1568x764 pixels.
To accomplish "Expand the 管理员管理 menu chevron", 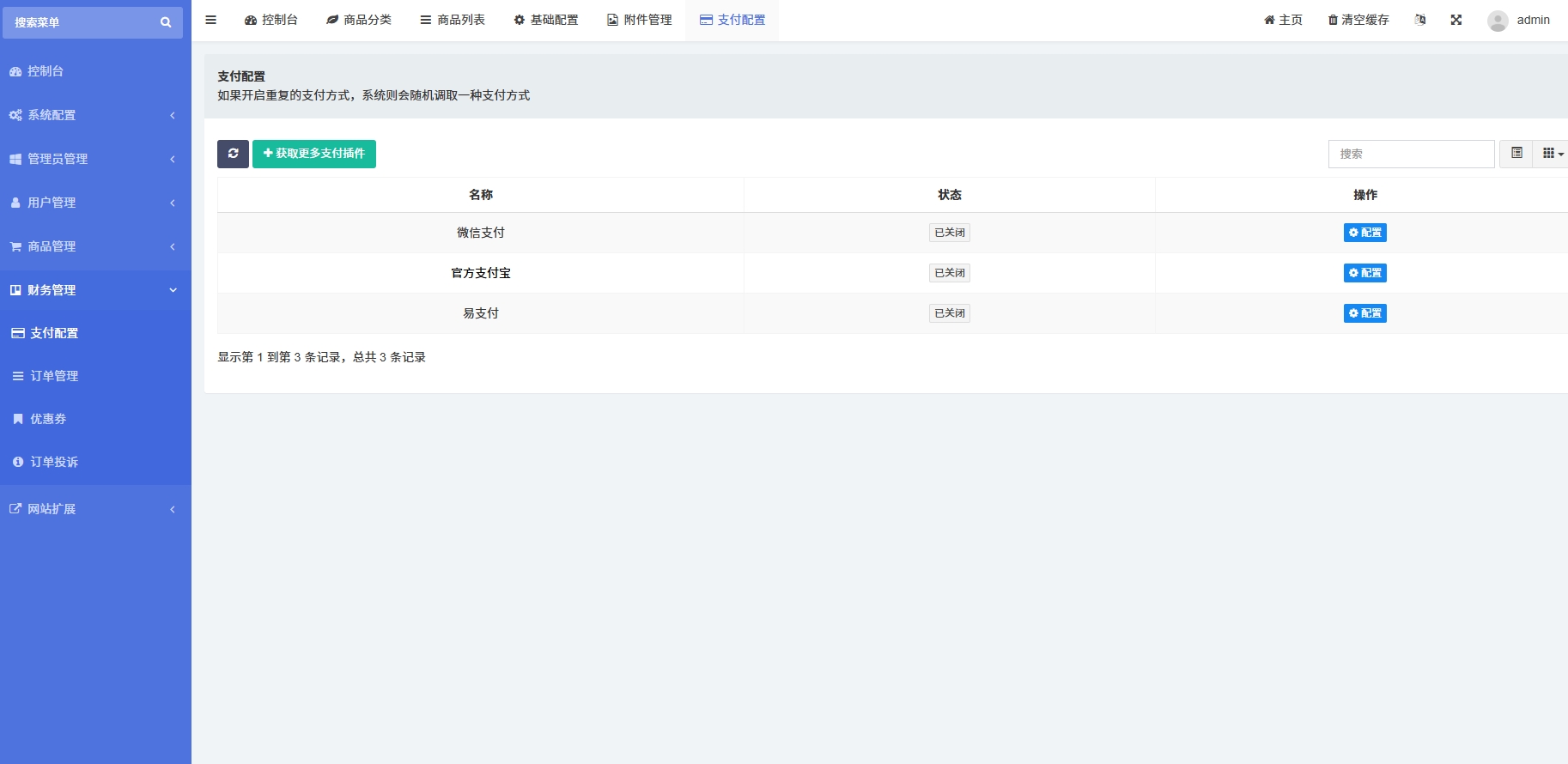I will (173, 159).
